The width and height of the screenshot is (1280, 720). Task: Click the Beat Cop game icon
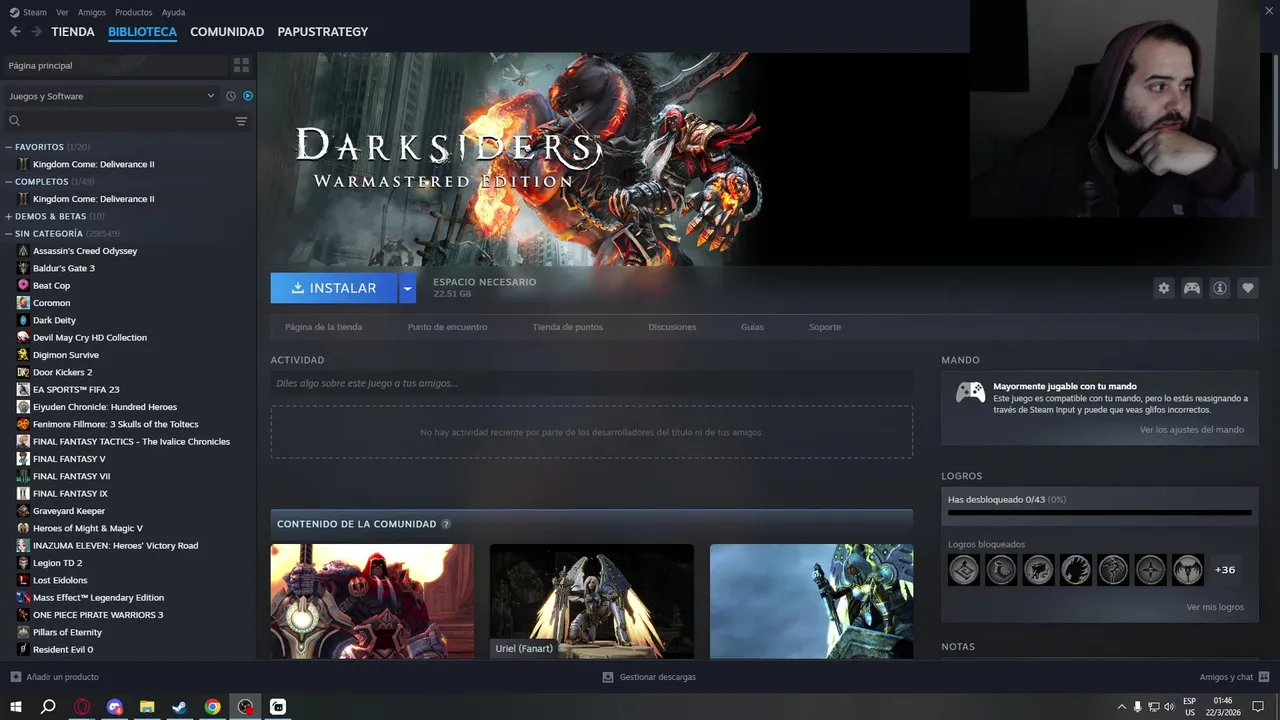tap(23, 285)
